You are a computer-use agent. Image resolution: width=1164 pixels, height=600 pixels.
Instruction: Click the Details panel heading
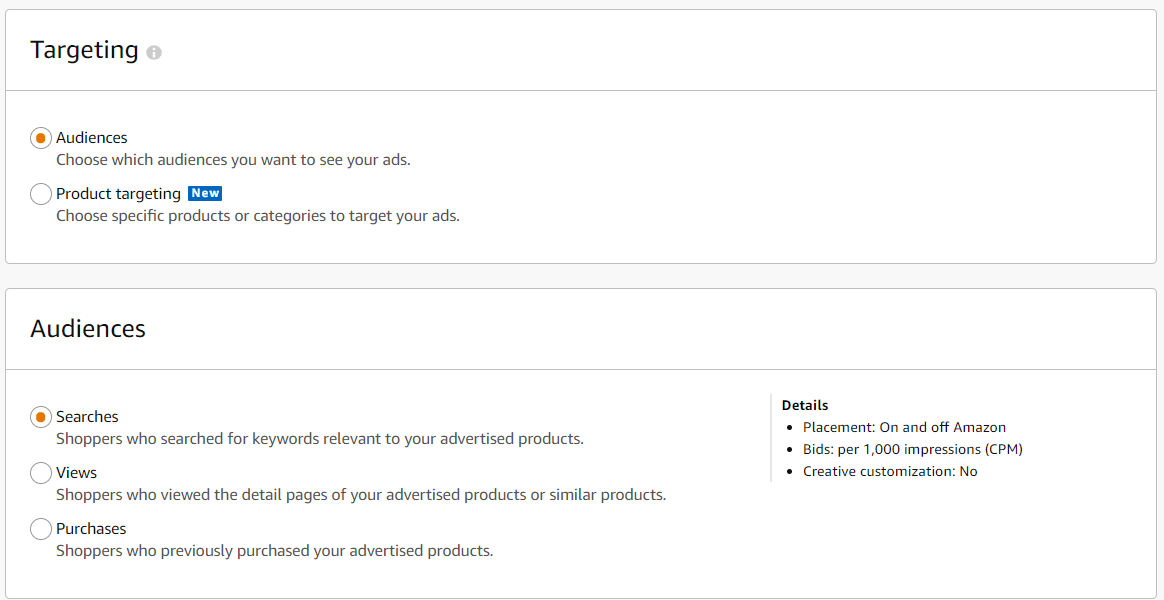(x=804, y=404)
